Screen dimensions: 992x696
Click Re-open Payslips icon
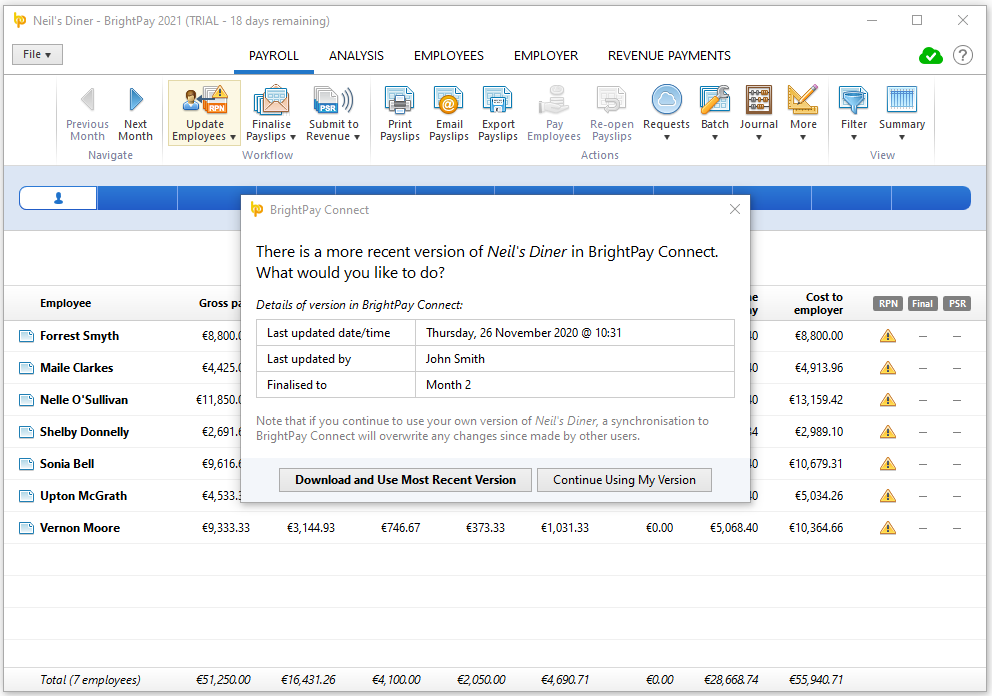(612, 113)
